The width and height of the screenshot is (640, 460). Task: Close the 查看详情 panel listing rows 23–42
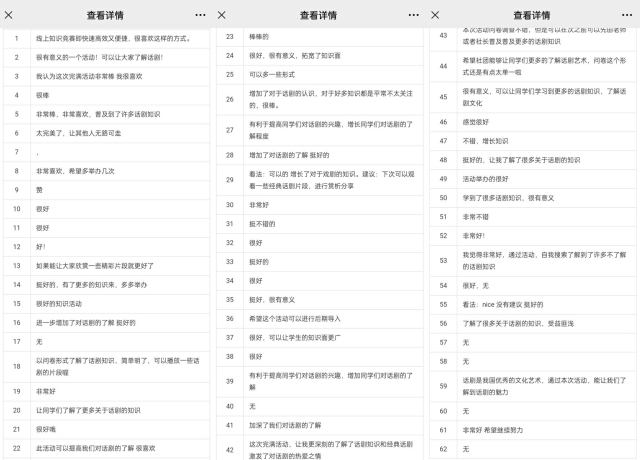click(222, 15)
